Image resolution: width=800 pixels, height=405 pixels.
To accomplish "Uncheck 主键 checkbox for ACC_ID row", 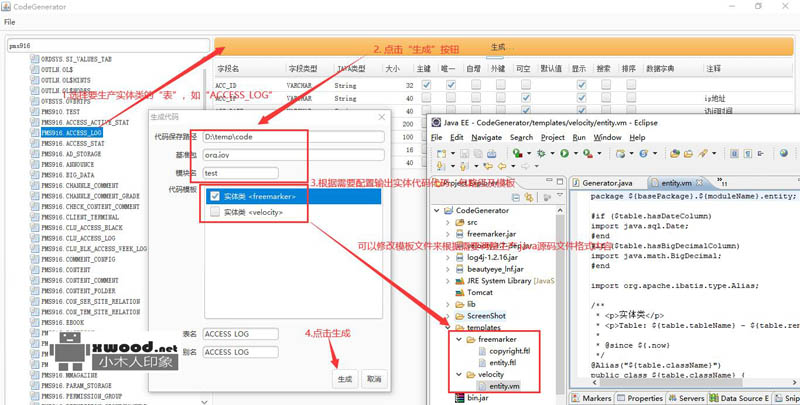I will (x=426, y=85).
